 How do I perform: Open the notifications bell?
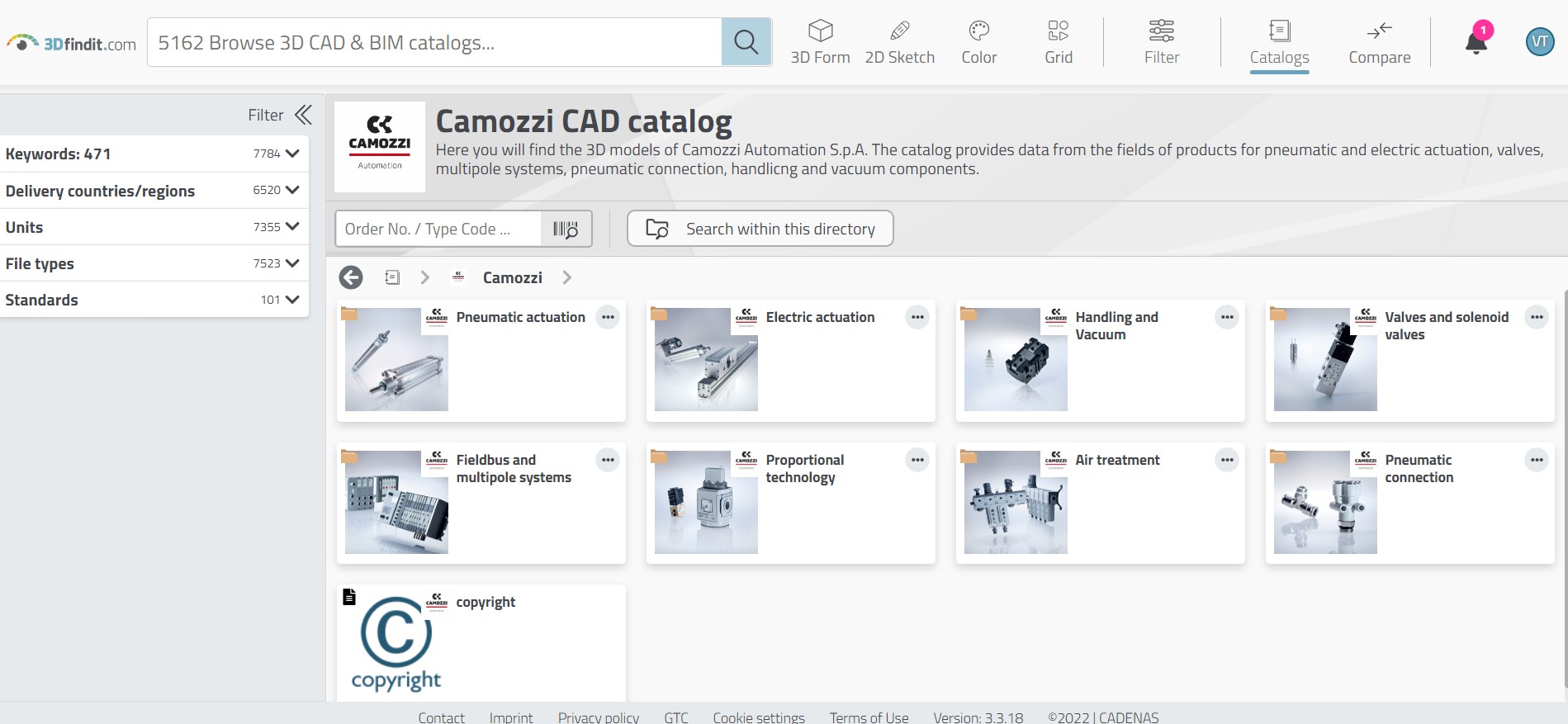[x=1476, y=42]
